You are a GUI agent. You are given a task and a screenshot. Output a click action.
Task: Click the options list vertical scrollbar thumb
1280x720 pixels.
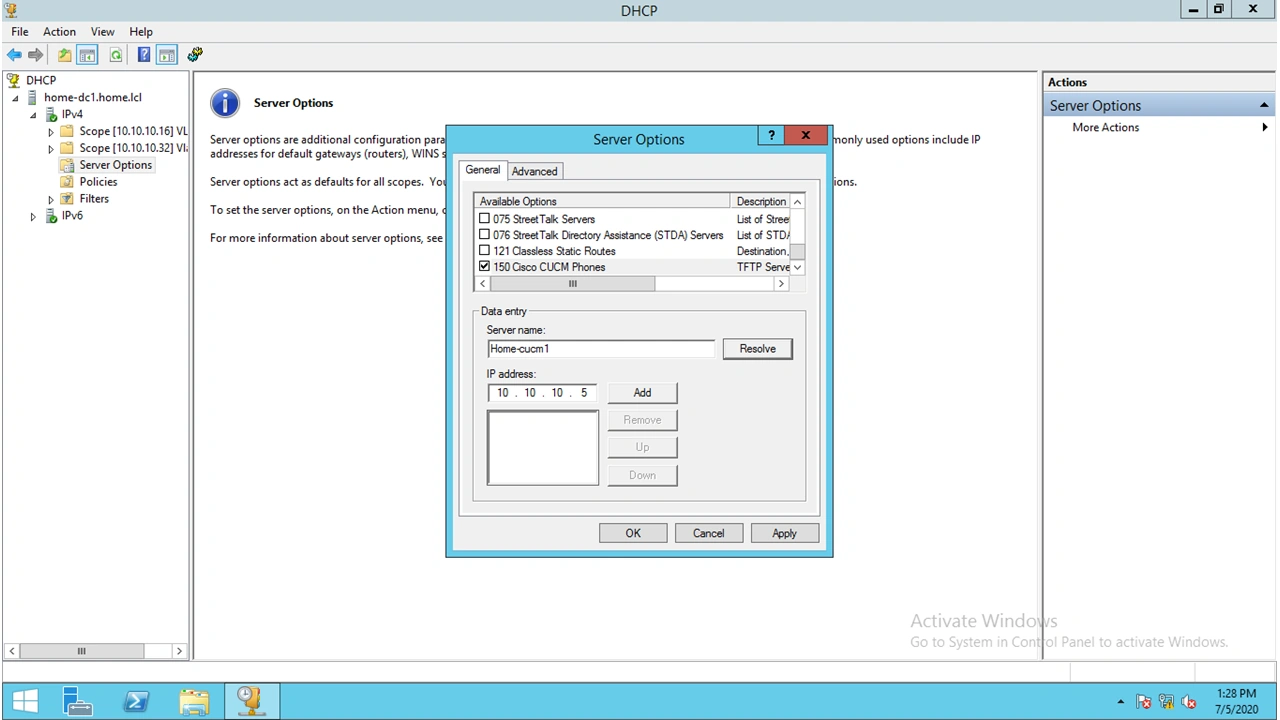coord(797,251)
